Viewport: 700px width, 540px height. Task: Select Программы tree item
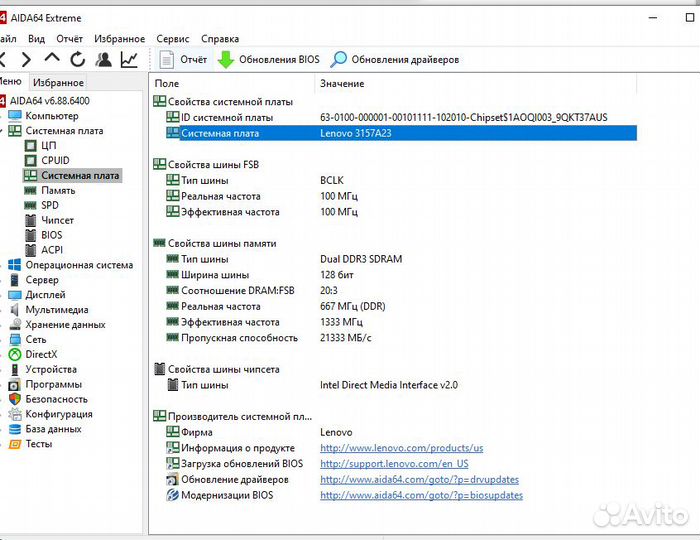54,384
